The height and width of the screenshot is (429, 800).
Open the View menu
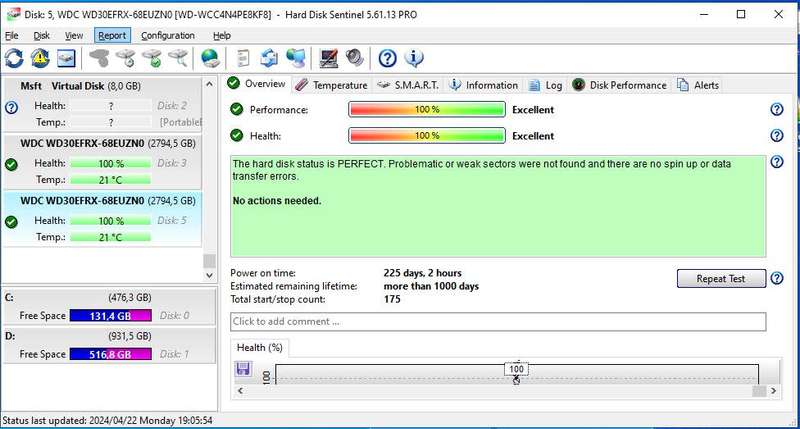coord(73,36)
